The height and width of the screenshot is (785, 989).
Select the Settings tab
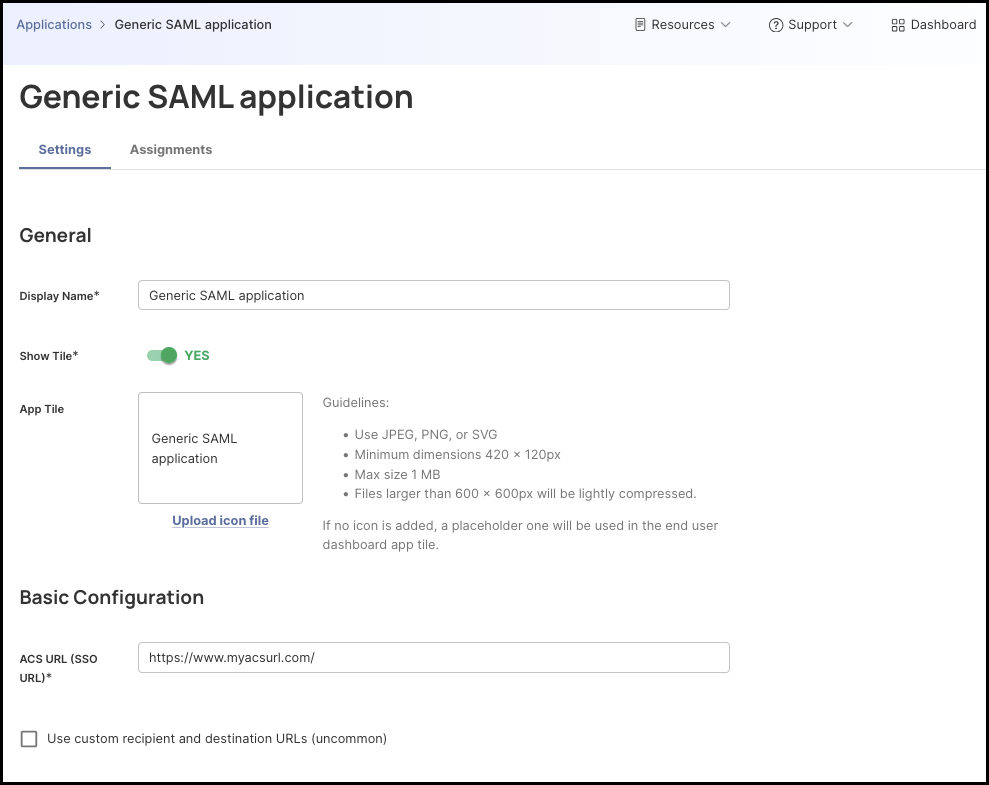pos(64,149)
